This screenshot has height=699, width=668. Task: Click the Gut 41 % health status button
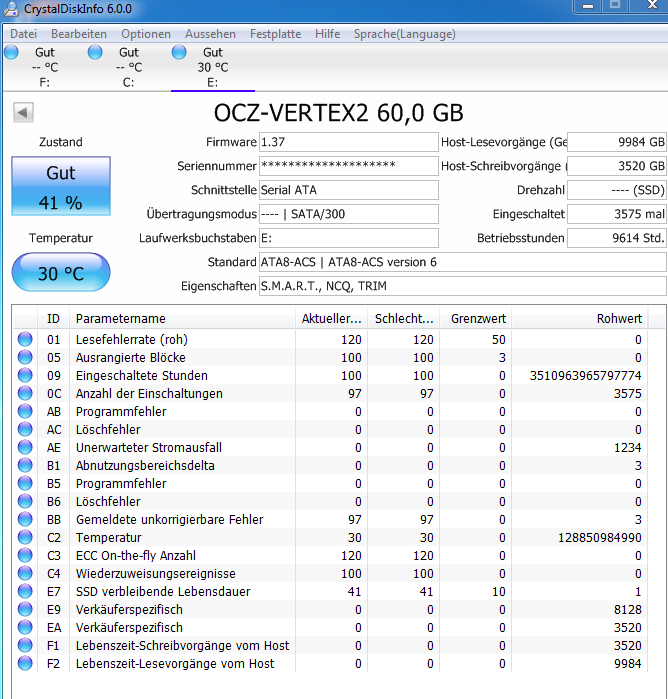[61, 186]
